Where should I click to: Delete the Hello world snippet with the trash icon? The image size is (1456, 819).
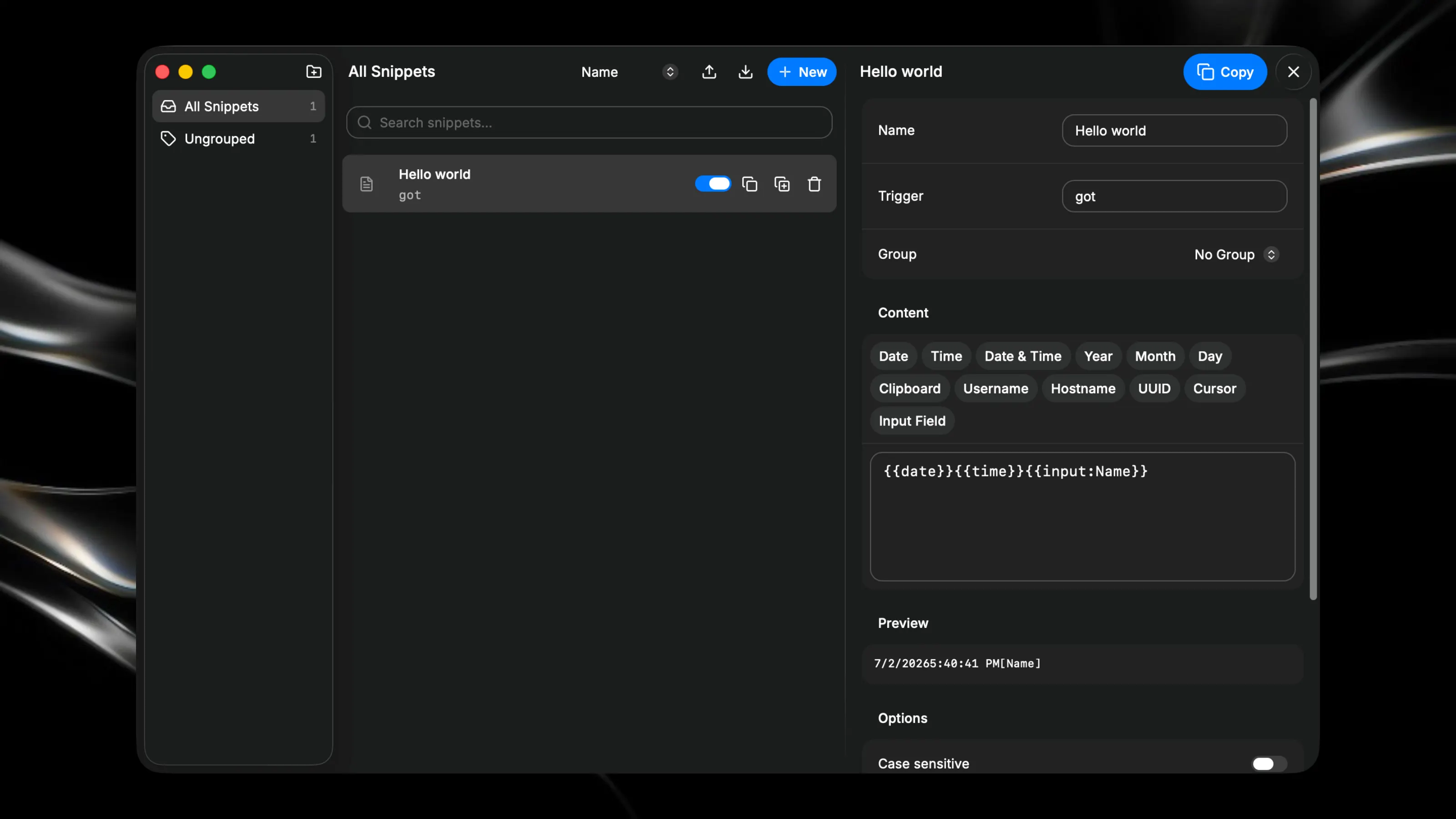click(x=814, y=184)
